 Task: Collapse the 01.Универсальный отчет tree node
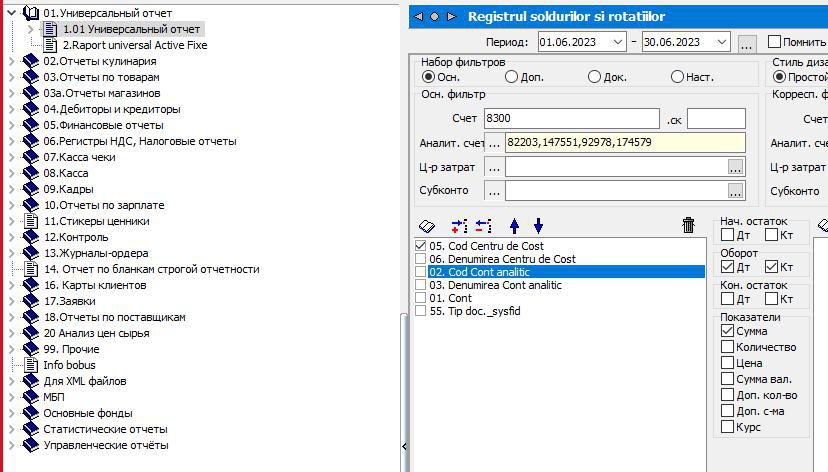click(x=12, y=13)
